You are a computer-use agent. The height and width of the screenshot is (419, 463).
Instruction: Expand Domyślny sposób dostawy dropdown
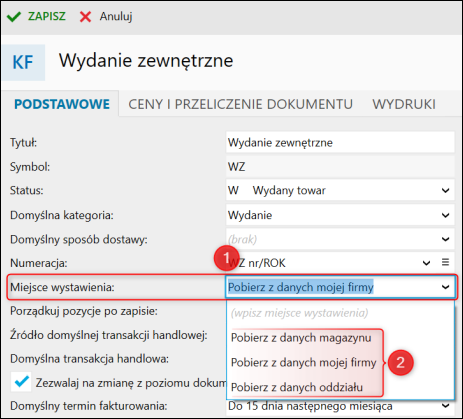pyautogui.click(x=340, y=239)
